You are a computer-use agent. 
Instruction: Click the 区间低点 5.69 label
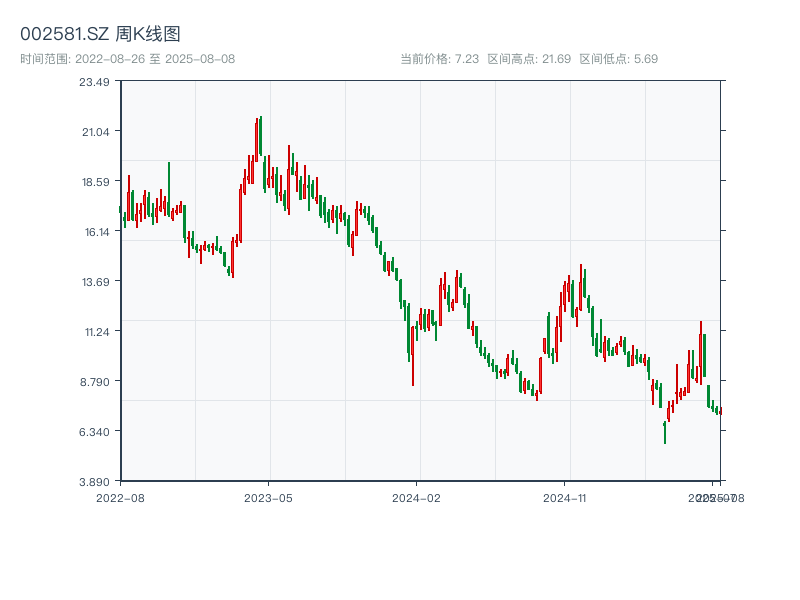[618, 59]
